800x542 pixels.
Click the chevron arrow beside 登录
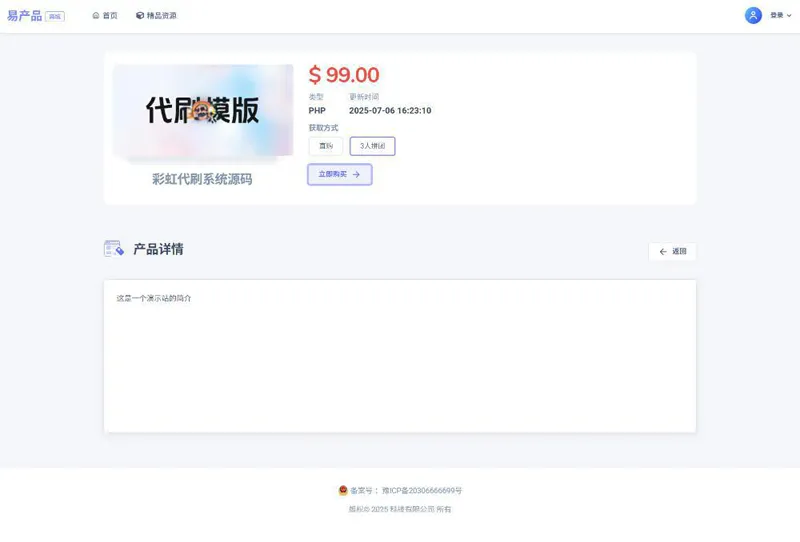pyautogui.click(x=789, y=16)
